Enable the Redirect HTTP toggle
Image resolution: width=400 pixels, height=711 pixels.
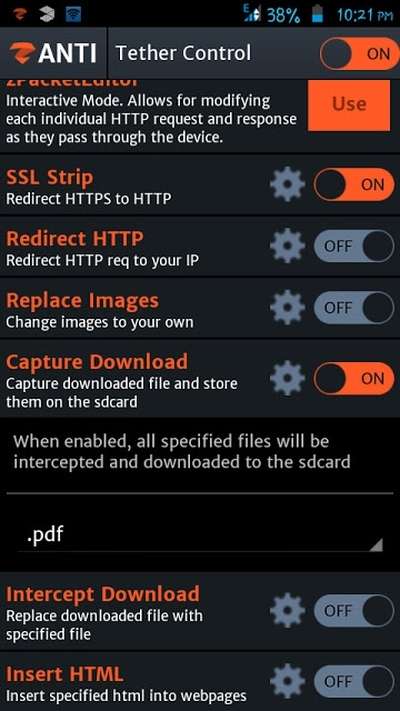[354, 246]
